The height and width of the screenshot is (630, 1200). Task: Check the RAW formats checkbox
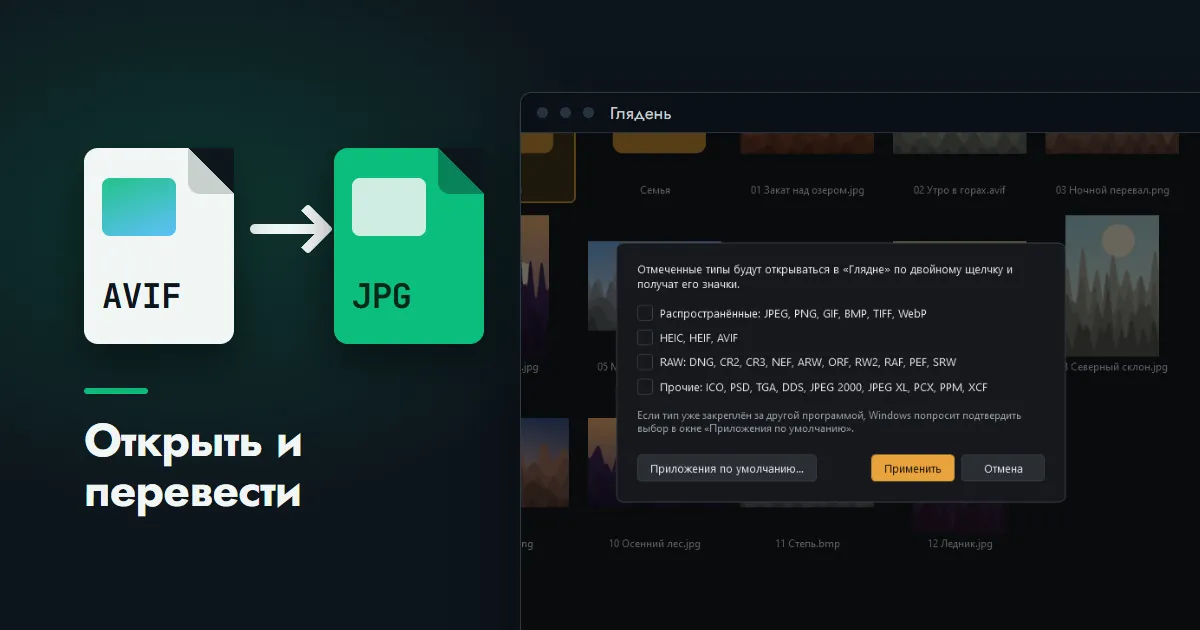[x=645, y=362]
